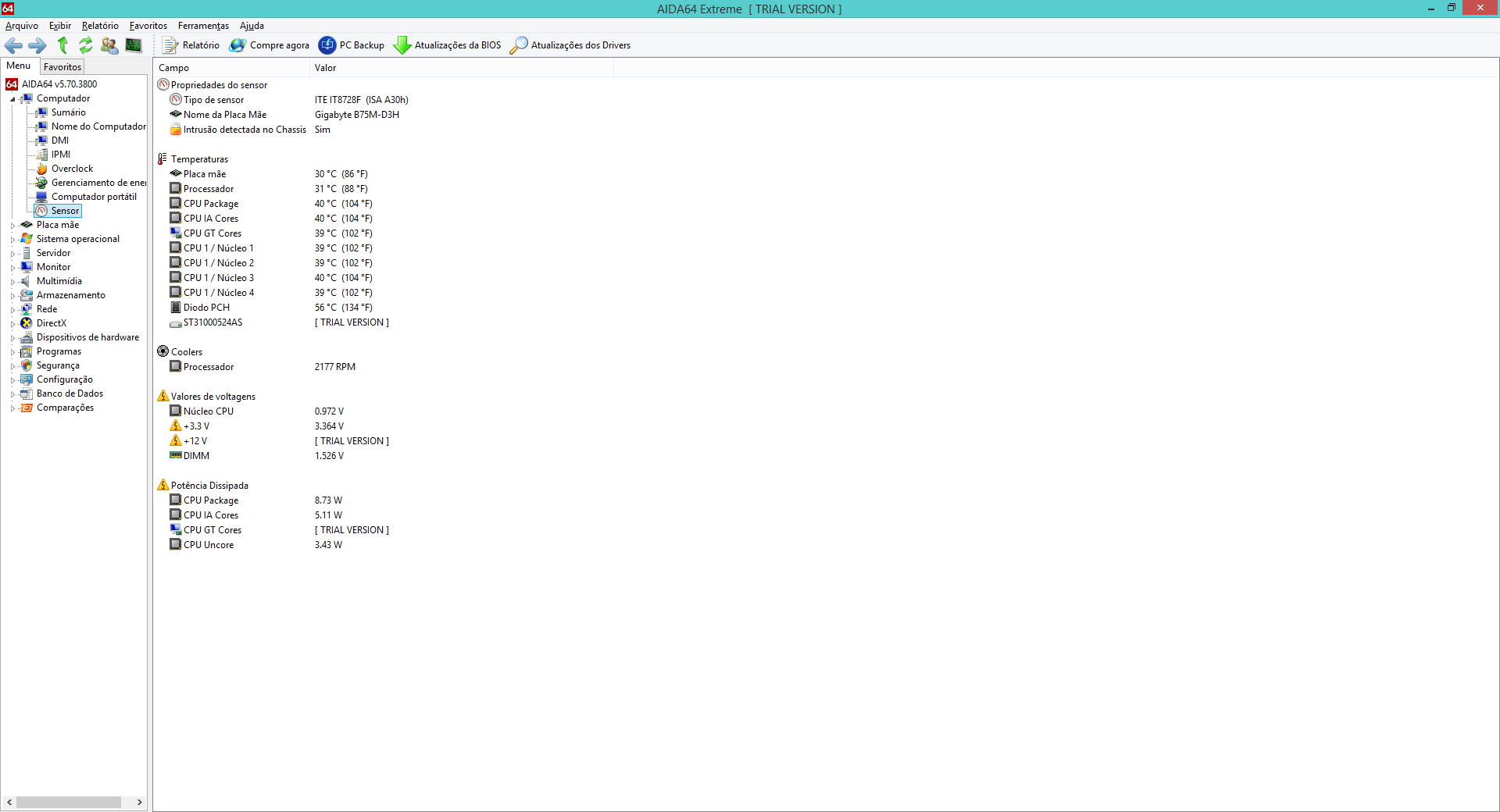Expand the Servidor tree node
This screenshot has height=812, width=1500.
[x=12, y=254]
